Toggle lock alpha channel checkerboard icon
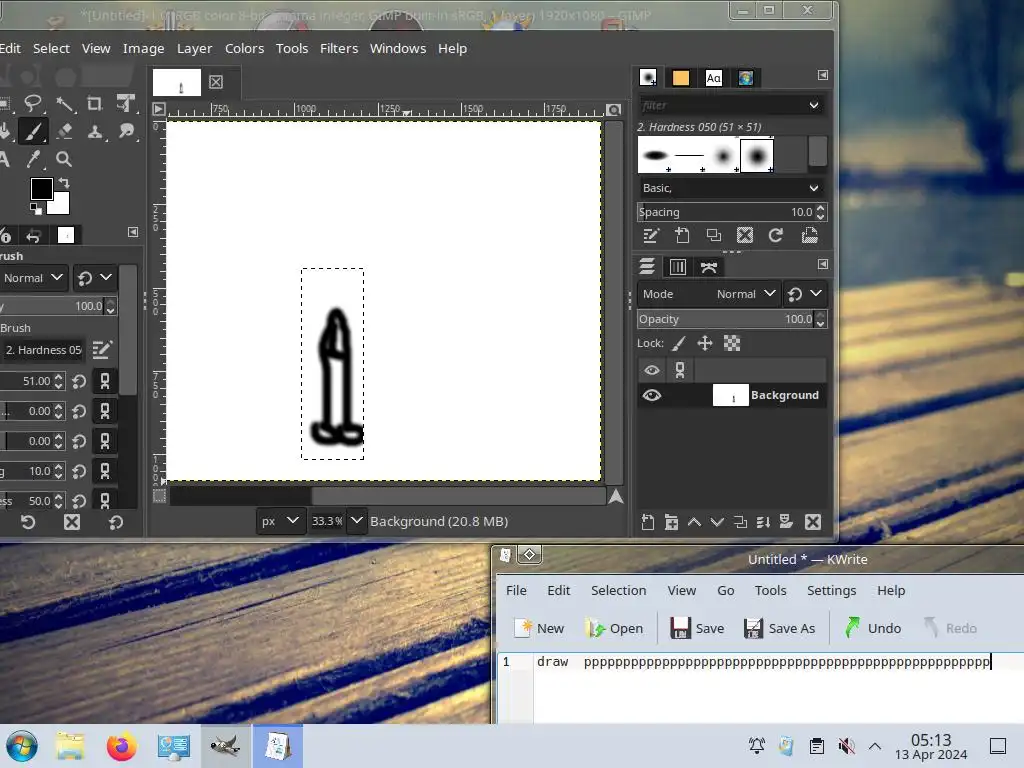1024x768 pixels. [x=732, y=343]
